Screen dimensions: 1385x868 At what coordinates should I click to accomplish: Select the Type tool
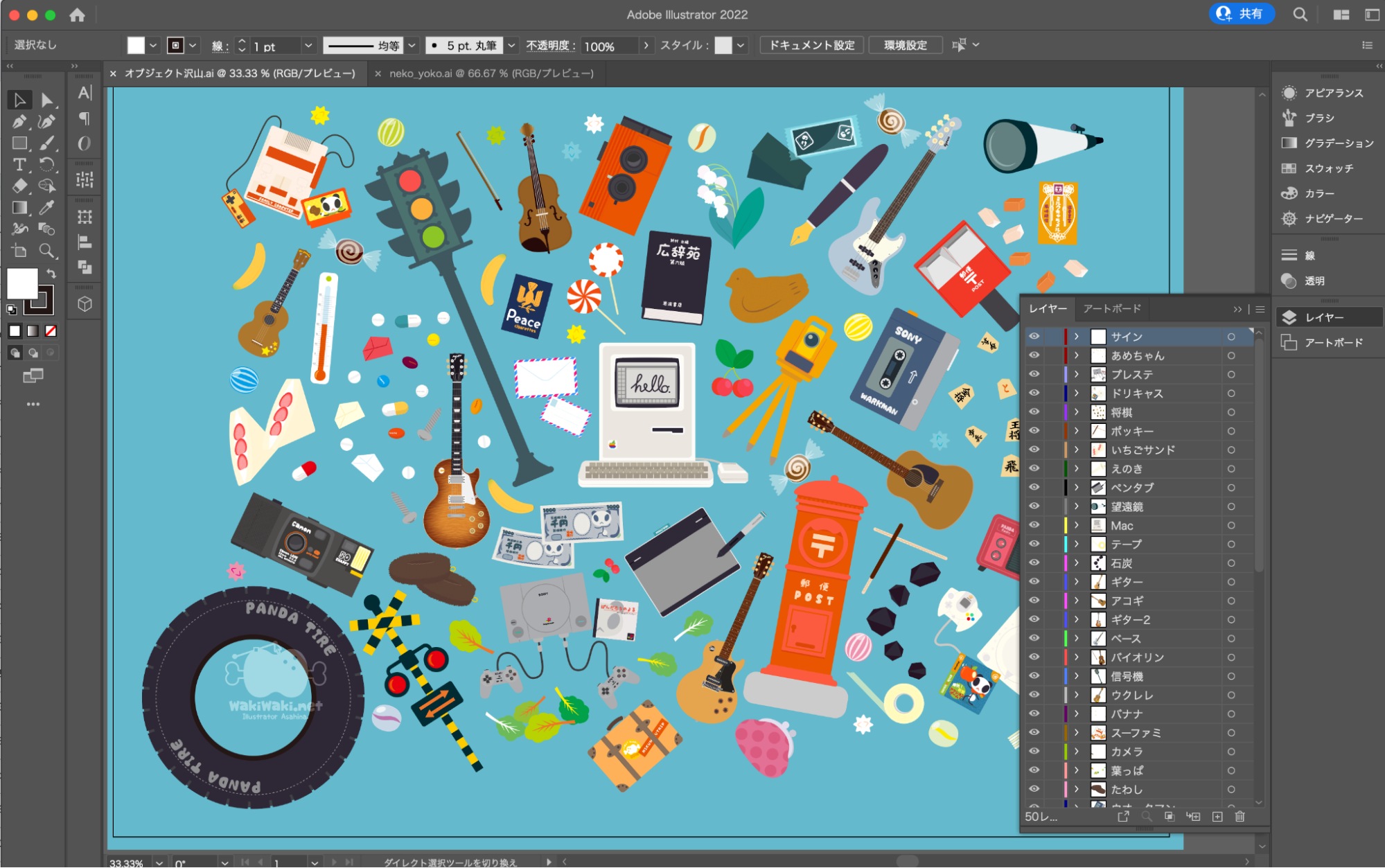pos(19,165)
